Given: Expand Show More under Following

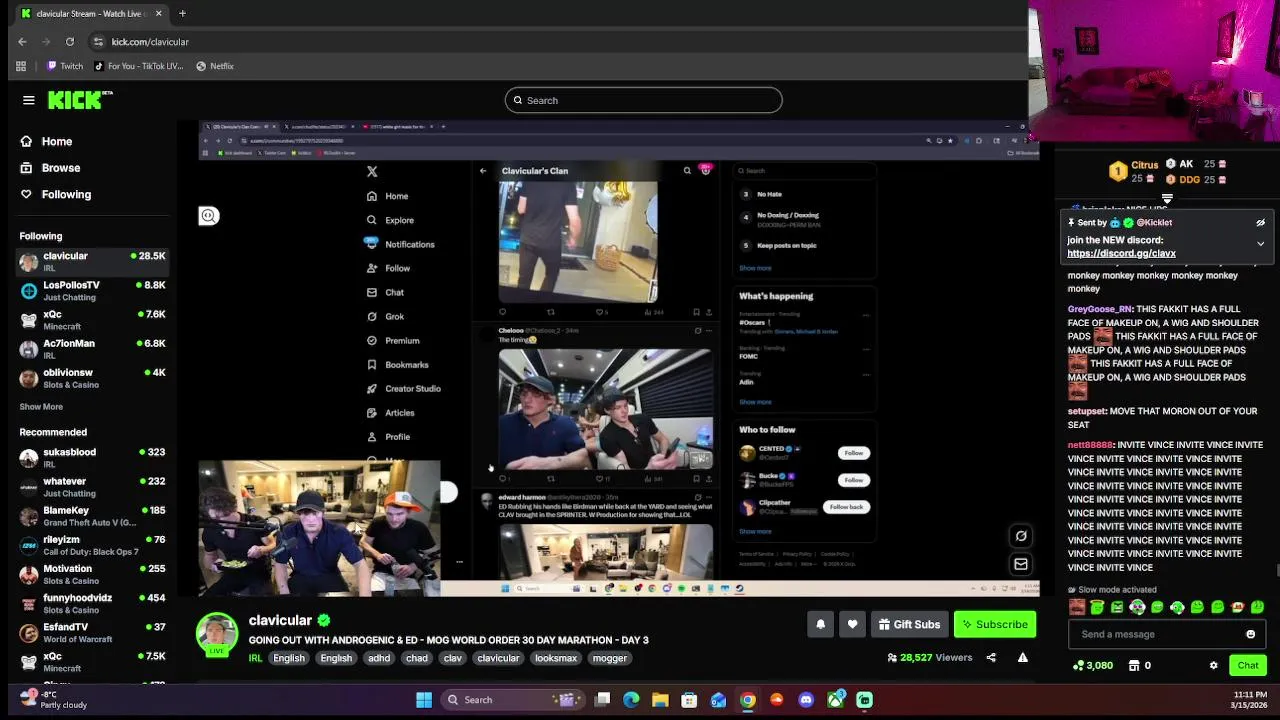Looking at the screenshot, I should (x=41, y=407).
